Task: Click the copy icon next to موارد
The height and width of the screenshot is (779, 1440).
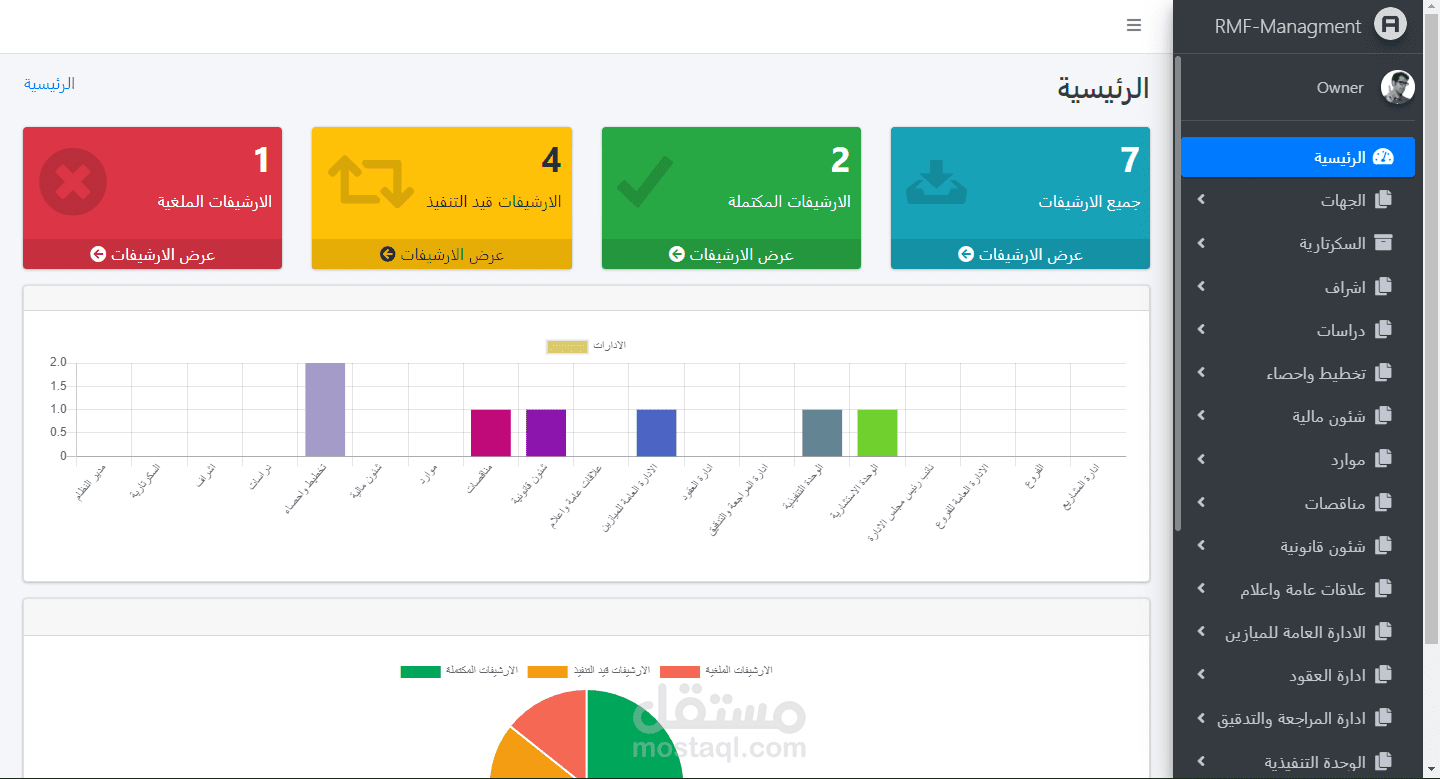Action: coord(1384,460)
